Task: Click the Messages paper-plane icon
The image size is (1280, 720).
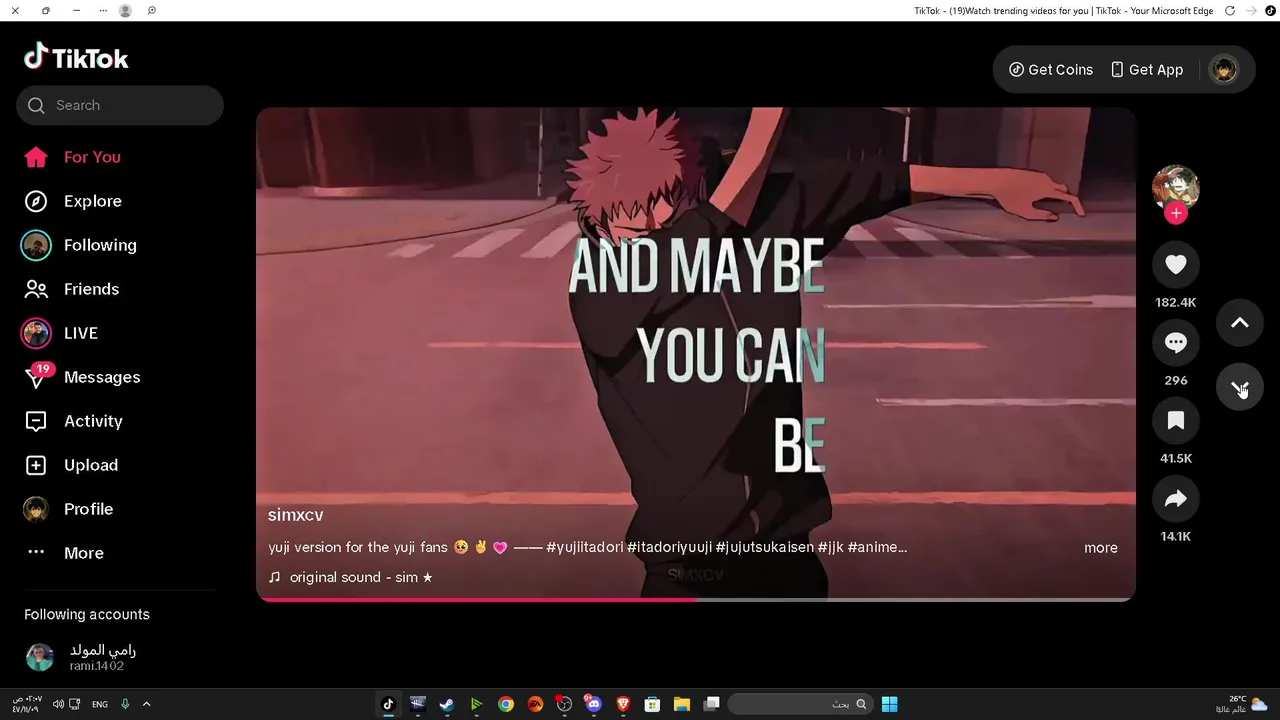Action: pyautogui.click(x=35, y=380)
